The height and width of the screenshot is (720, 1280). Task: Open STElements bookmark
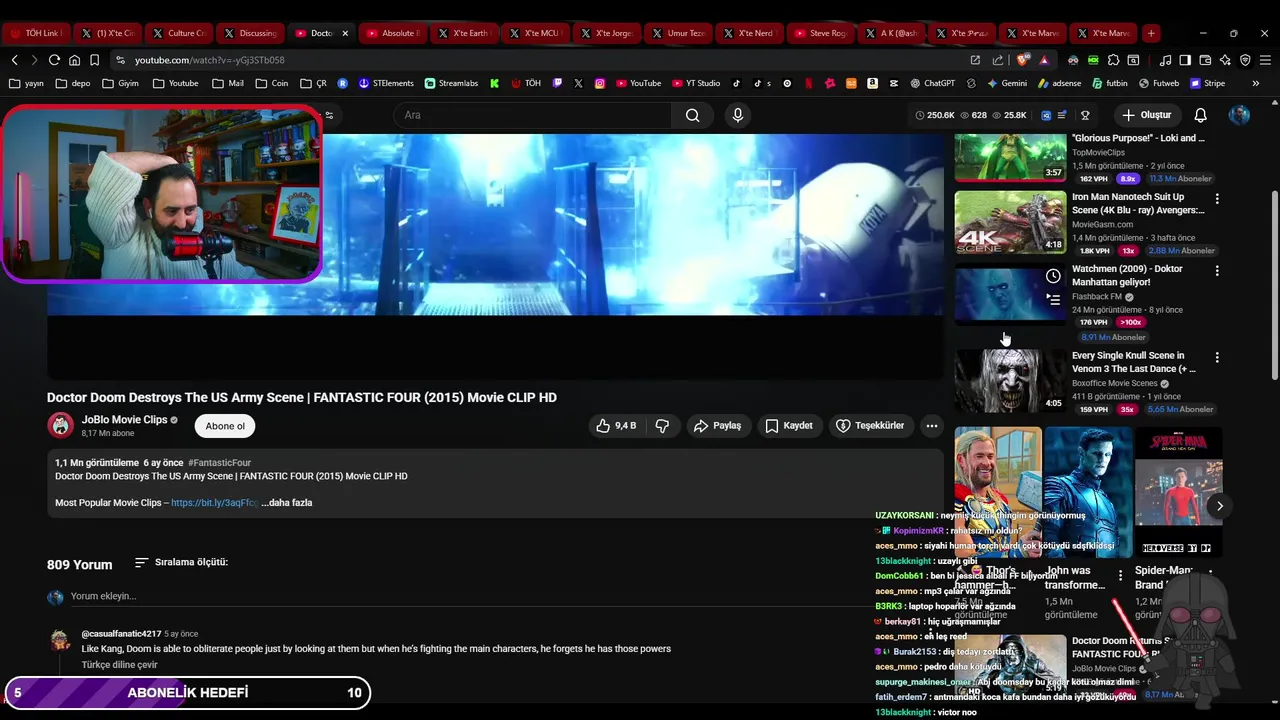[x=386, y=83]
